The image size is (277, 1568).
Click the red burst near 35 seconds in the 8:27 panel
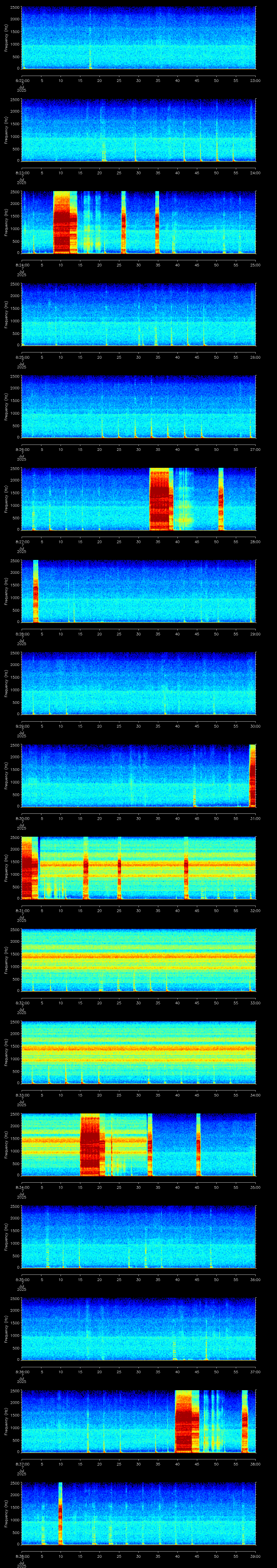tap(161, 499)
